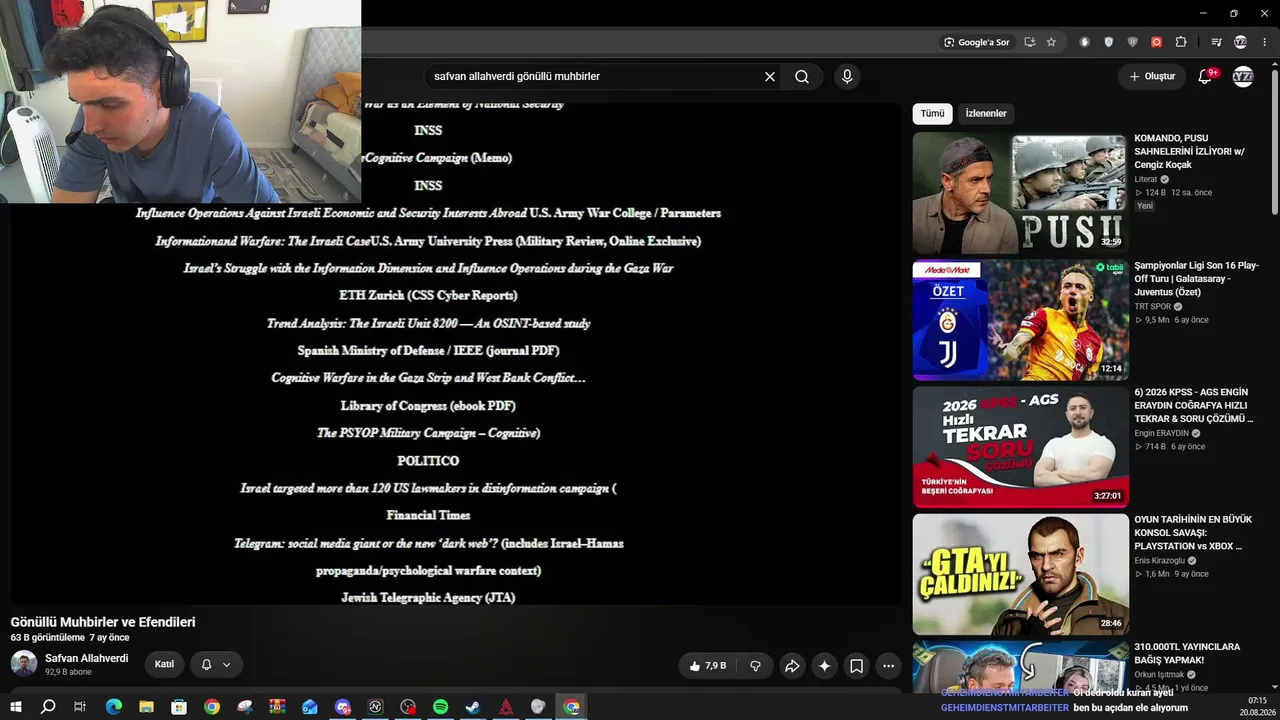Image resolution: width=1280 pixels, height=720 pixels.
Task: Click the sparkle Ask icon below video
Action: click(x=824, y=666)
